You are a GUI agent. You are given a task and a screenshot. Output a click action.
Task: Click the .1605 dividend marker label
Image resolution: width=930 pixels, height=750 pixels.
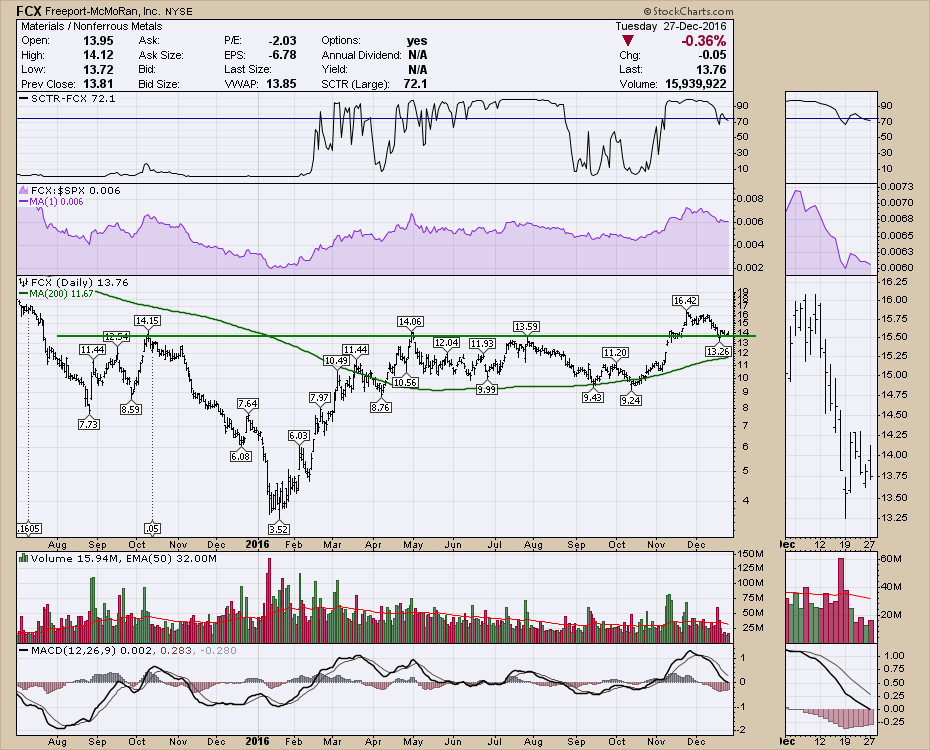tap(28, 528)
